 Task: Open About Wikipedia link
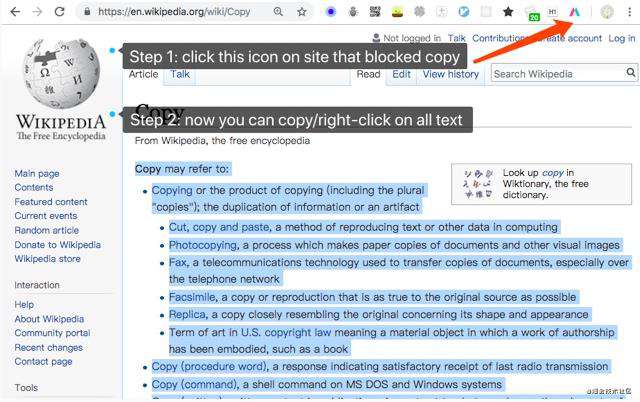(49, 319)
